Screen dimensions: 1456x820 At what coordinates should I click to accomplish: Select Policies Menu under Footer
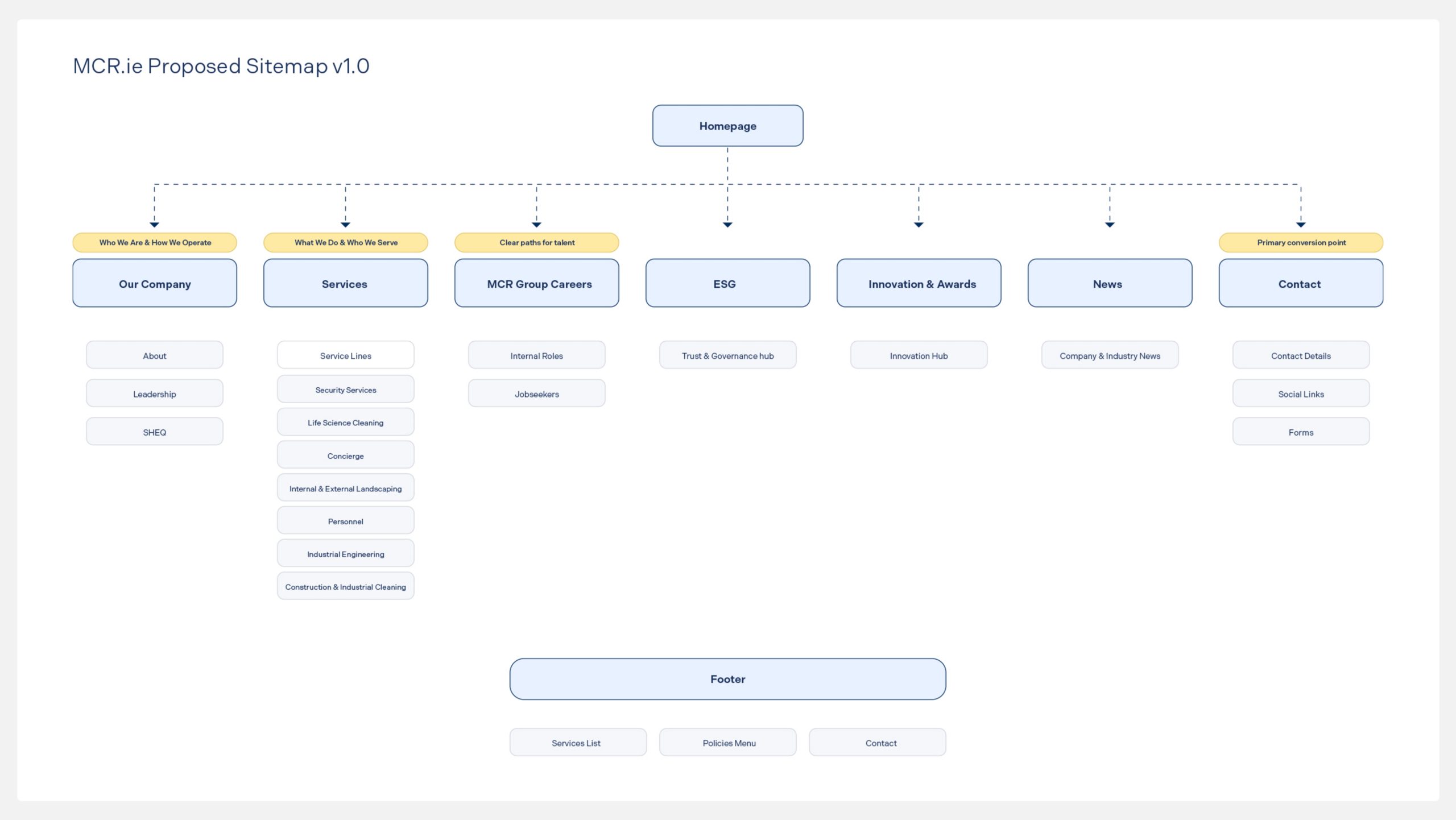tap(727, 742)
